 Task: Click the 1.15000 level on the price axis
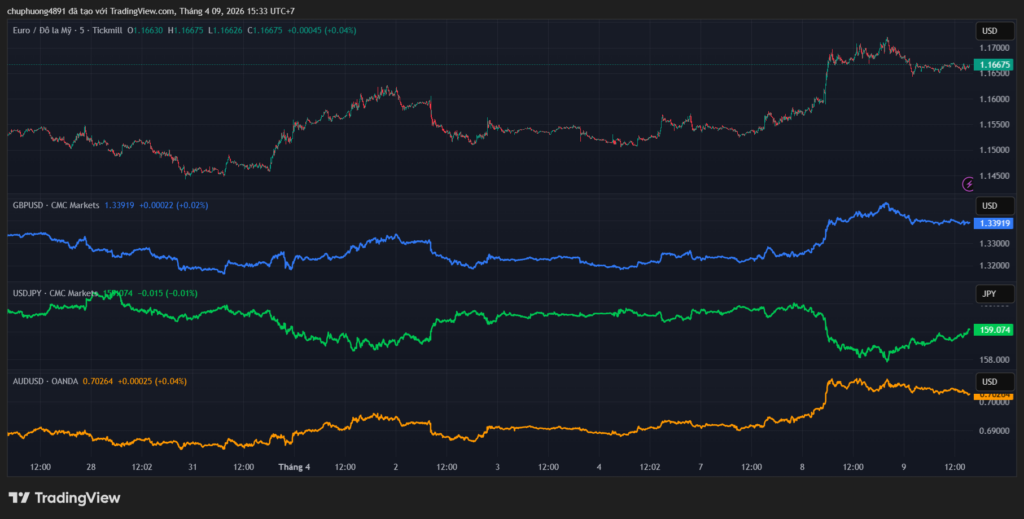(x=995, y=150)
